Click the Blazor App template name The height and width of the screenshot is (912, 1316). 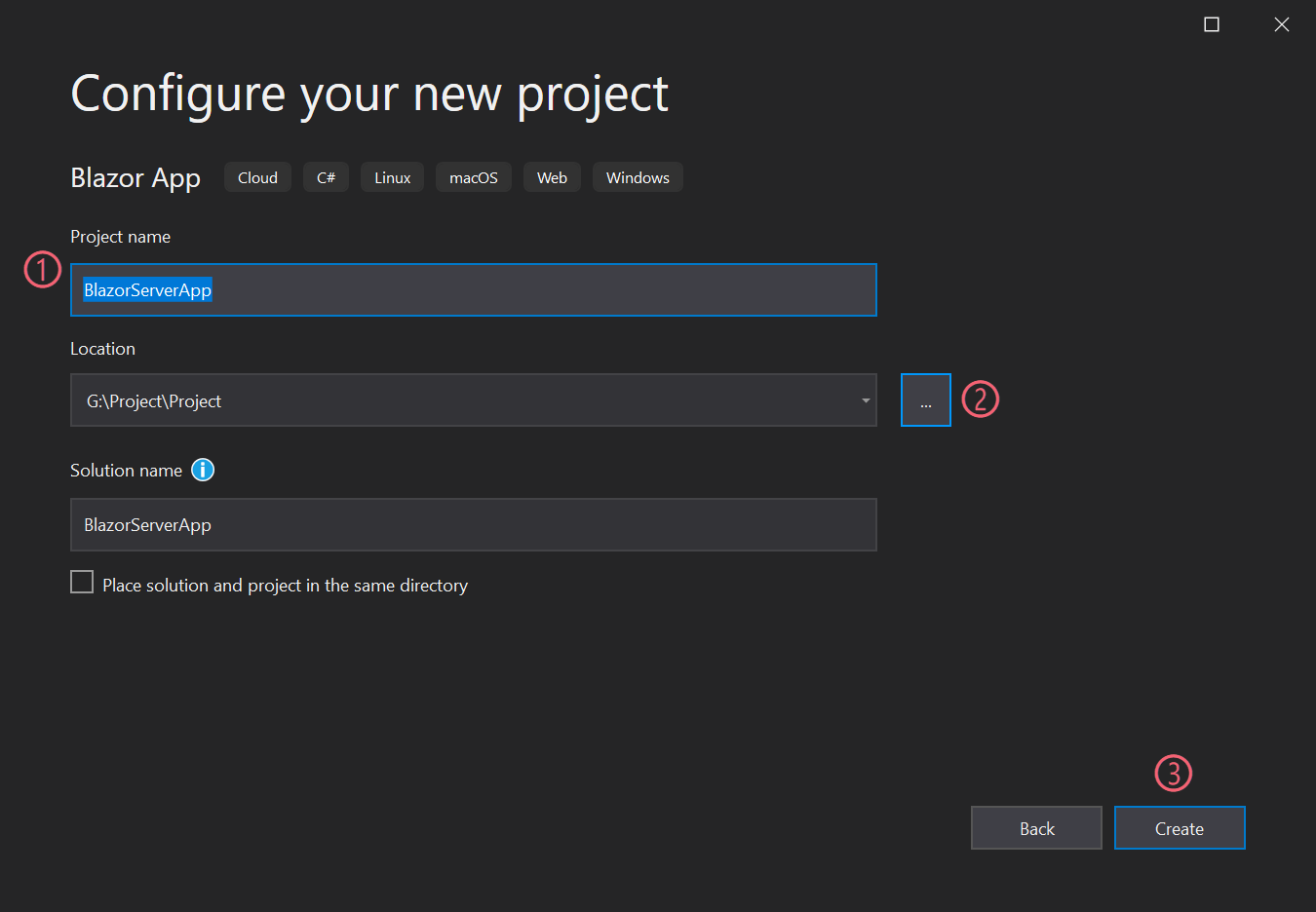(135, 177)
